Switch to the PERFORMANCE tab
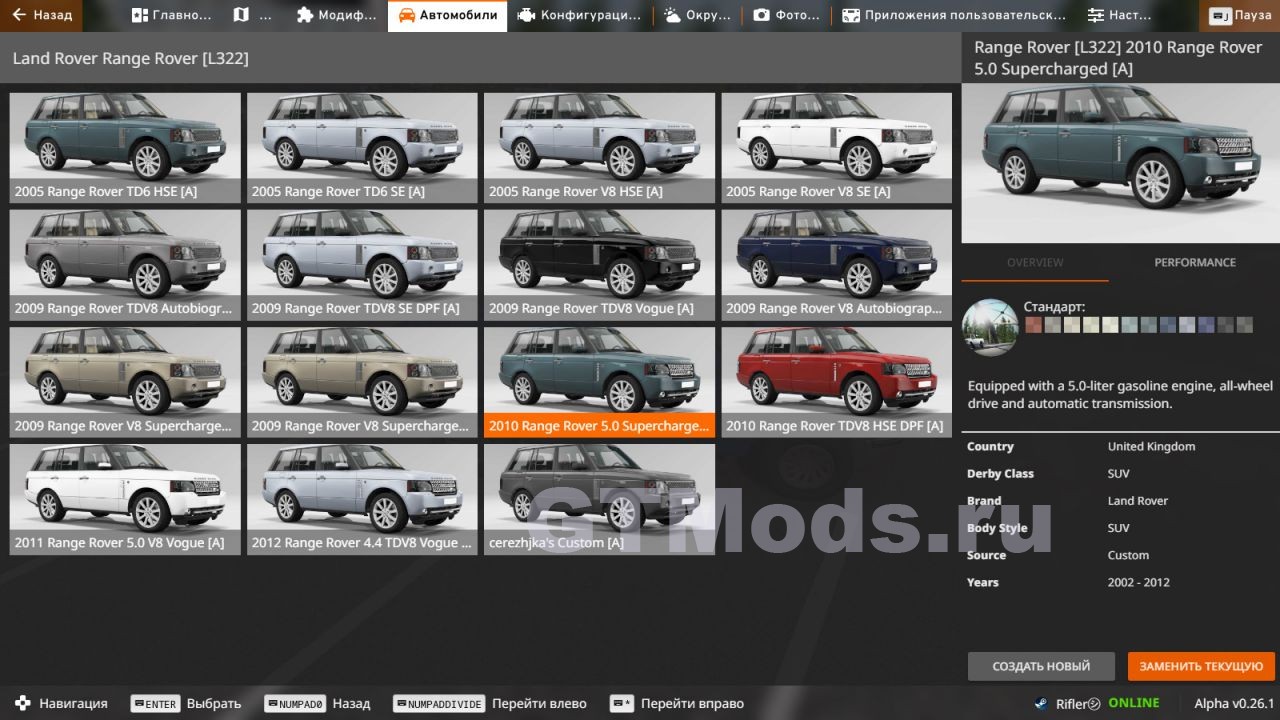This screenshot has height=720, width=1280. click(x=1195, y=263)
